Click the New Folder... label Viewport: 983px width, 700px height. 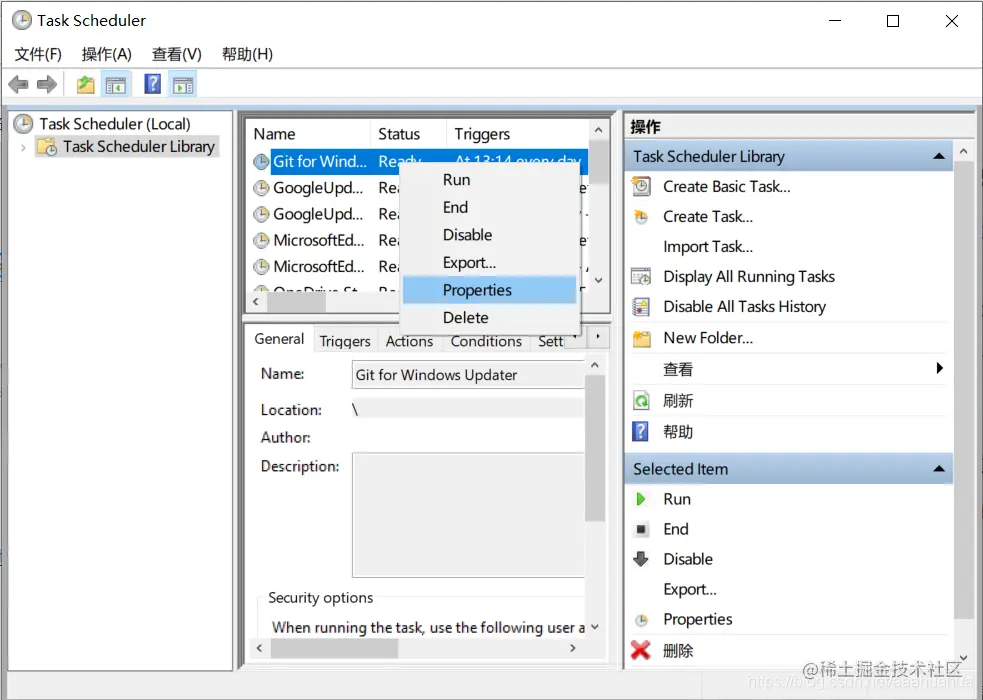(708, 338)
